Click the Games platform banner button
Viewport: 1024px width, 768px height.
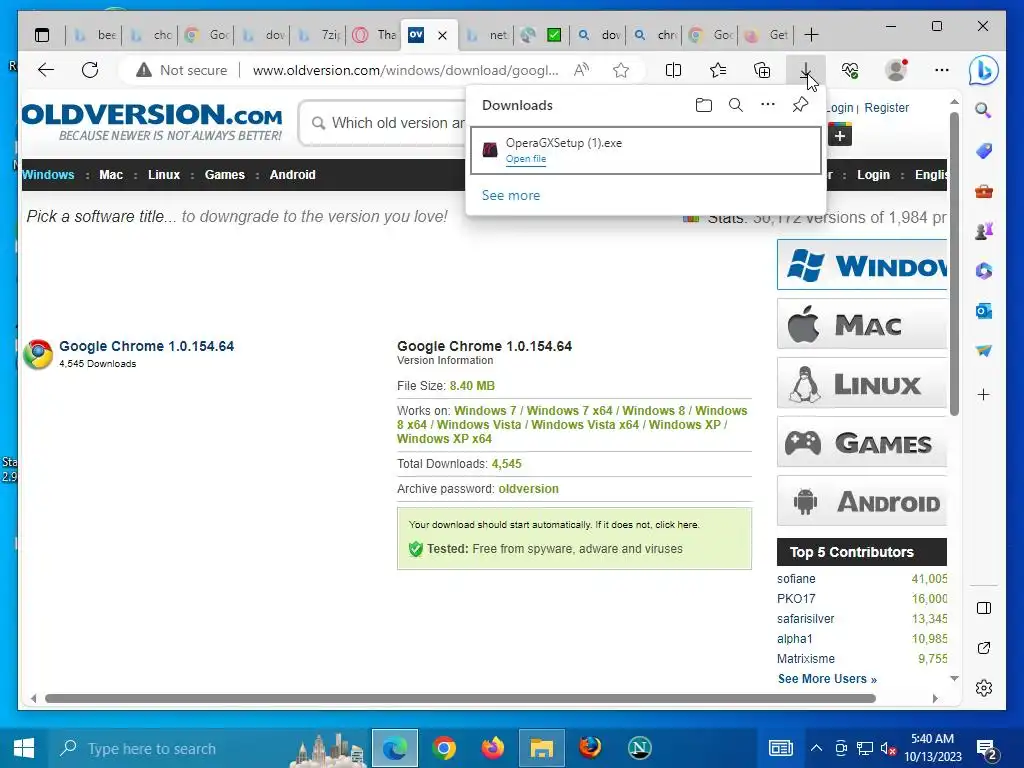pos(862,442)
